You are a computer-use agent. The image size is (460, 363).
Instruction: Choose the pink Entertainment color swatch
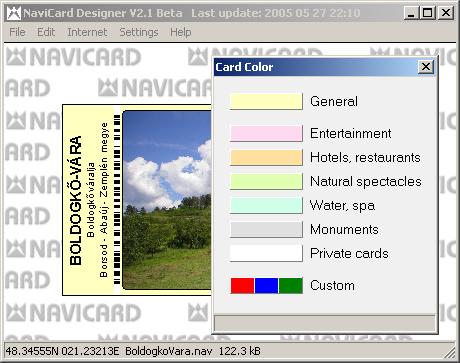click(x=266, y=133)
